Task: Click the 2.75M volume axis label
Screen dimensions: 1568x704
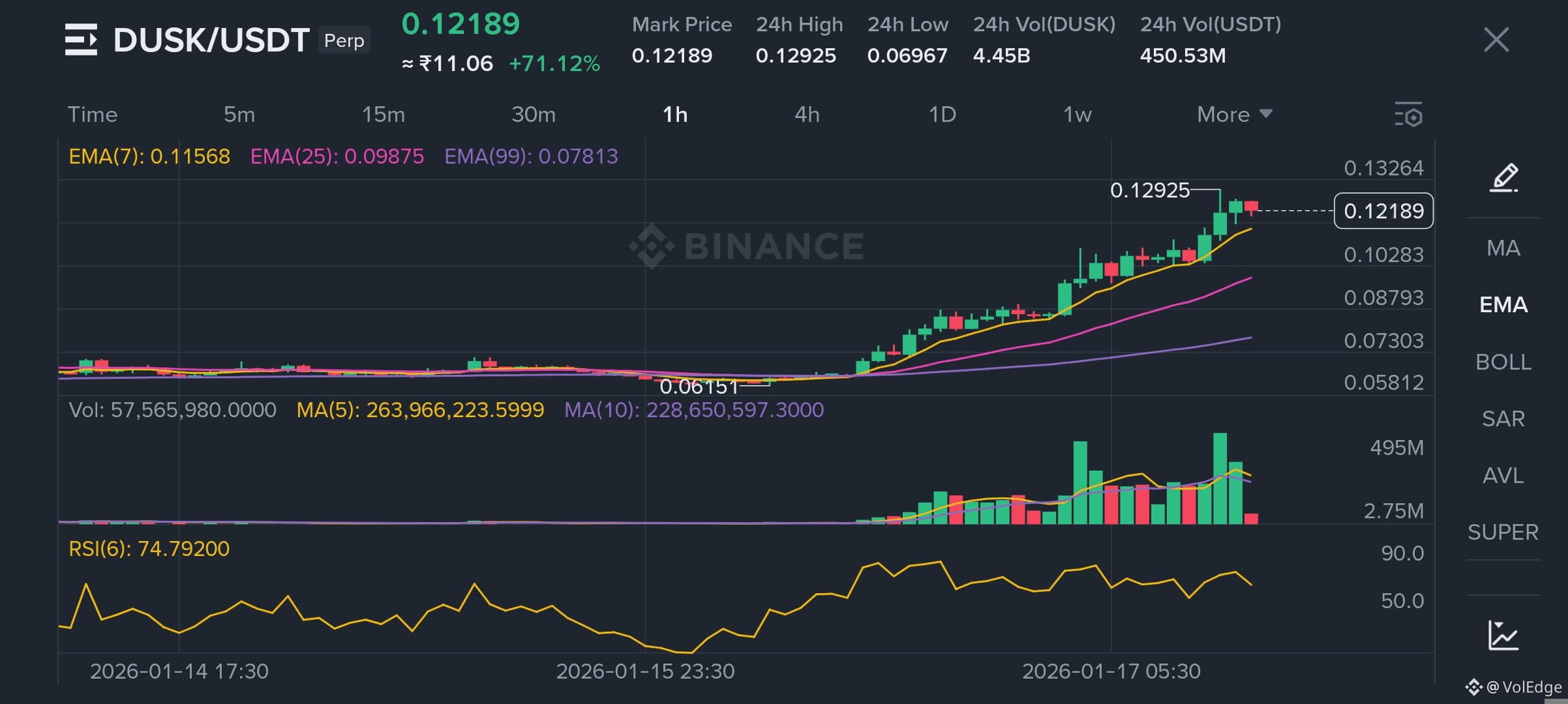Action: pos(1394,511)
